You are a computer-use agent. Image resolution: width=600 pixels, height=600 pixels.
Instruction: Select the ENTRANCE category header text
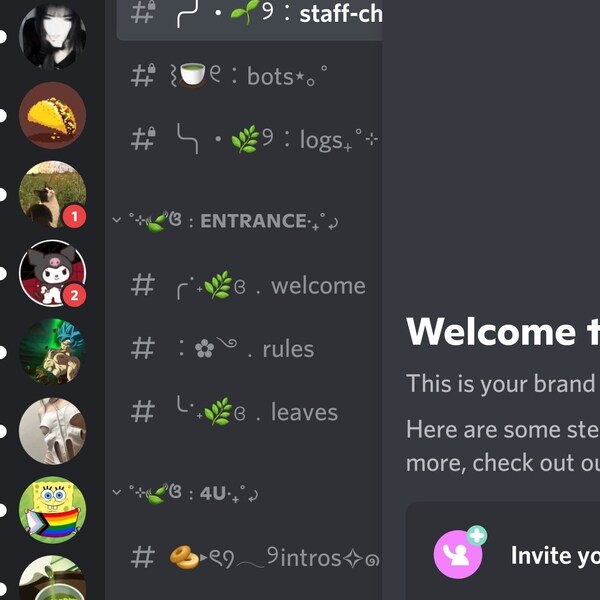(x=253, y=221)
